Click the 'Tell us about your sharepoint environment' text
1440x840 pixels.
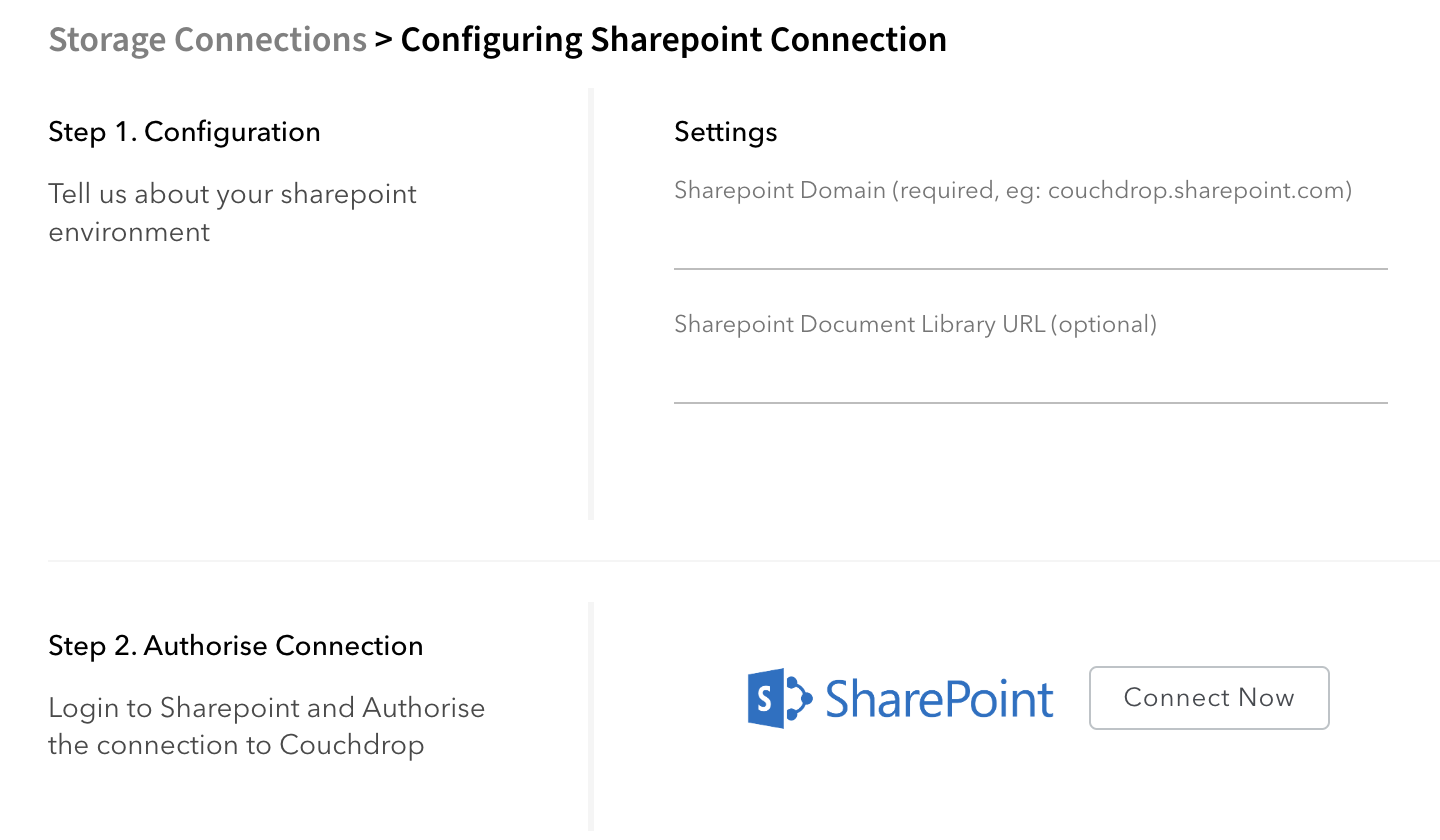pos(232,212)
